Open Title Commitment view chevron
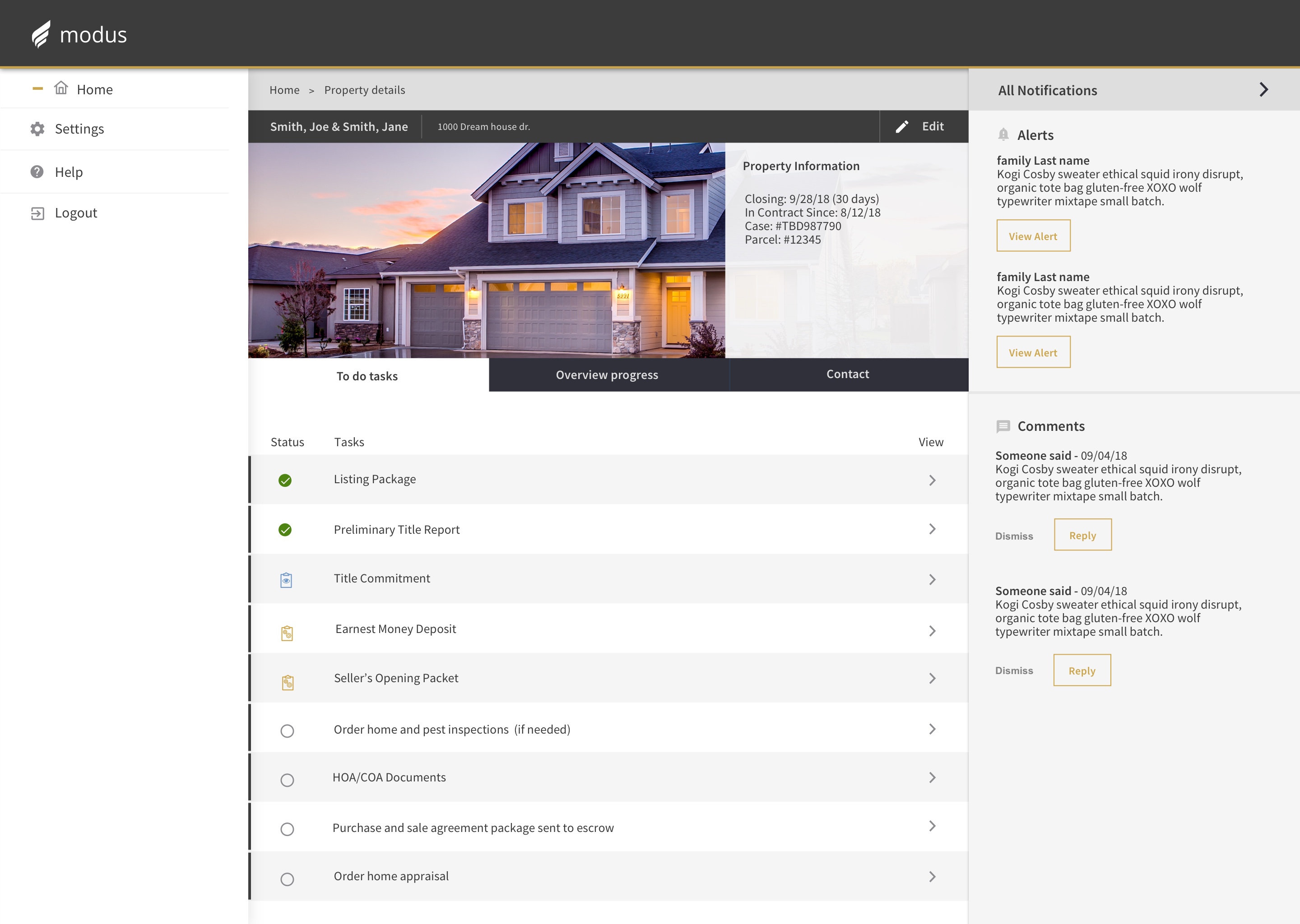 pos(932,579)
